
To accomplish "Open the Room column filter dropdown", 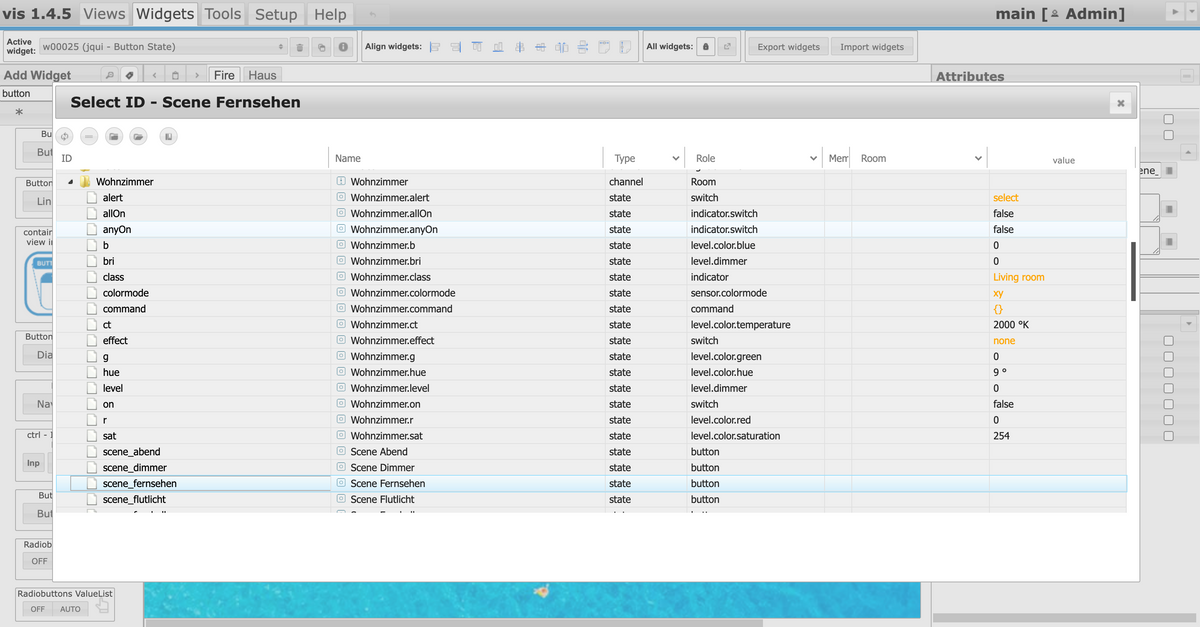I will pyautogui.click(x=977, y=159).
